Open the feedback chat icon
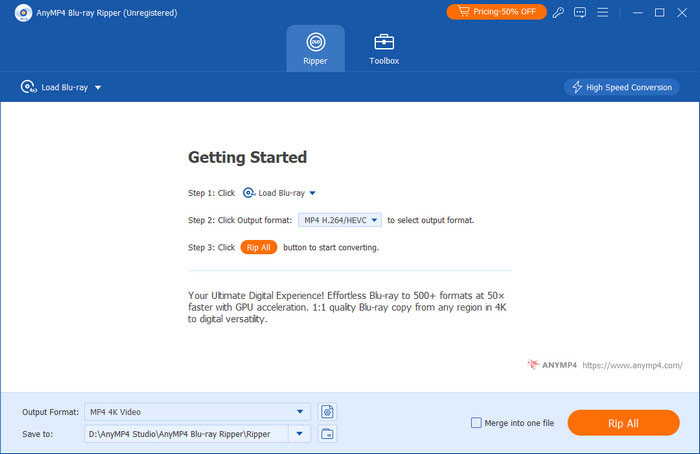This screenshot has height=454, width=700. 580,12
